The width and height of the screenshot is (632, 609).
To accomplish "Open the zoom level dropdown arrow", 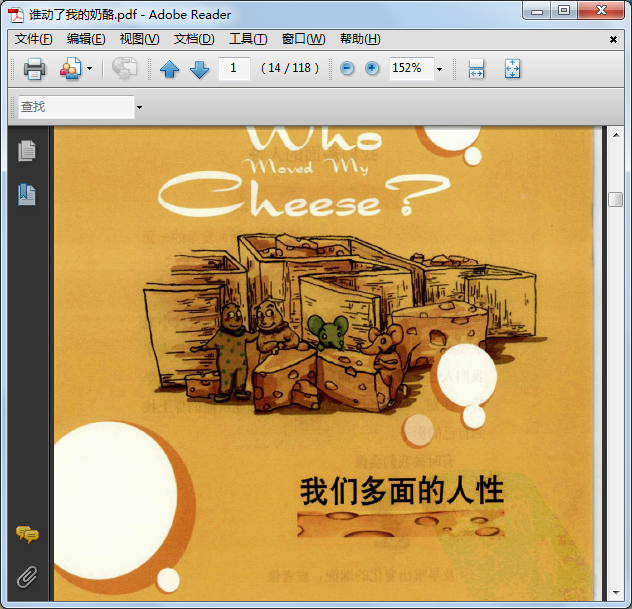I will coord(439,69).
